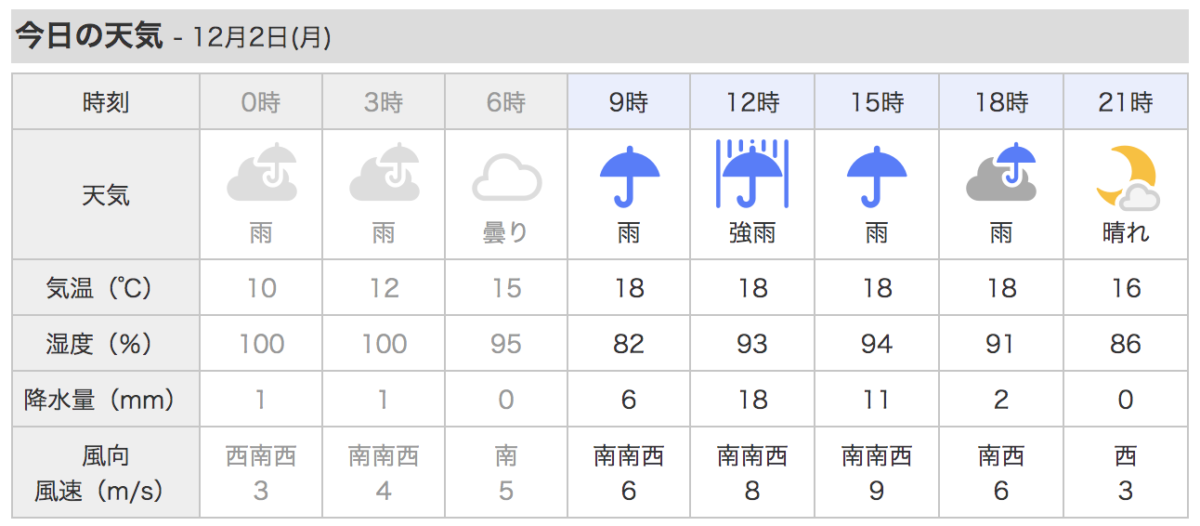Select the 気温（℃） row label
The height and width of the screenshot is (526, 1200).
click(106, 288)
